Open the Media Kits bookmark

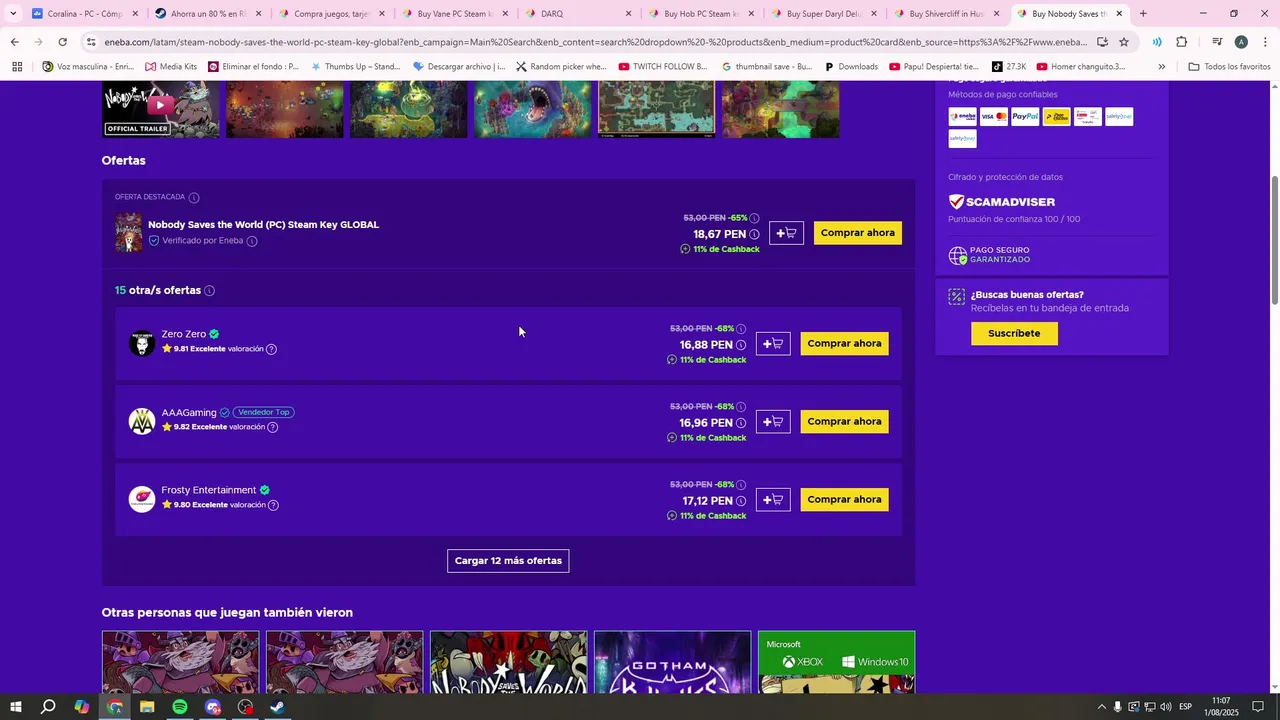[171, 67]
